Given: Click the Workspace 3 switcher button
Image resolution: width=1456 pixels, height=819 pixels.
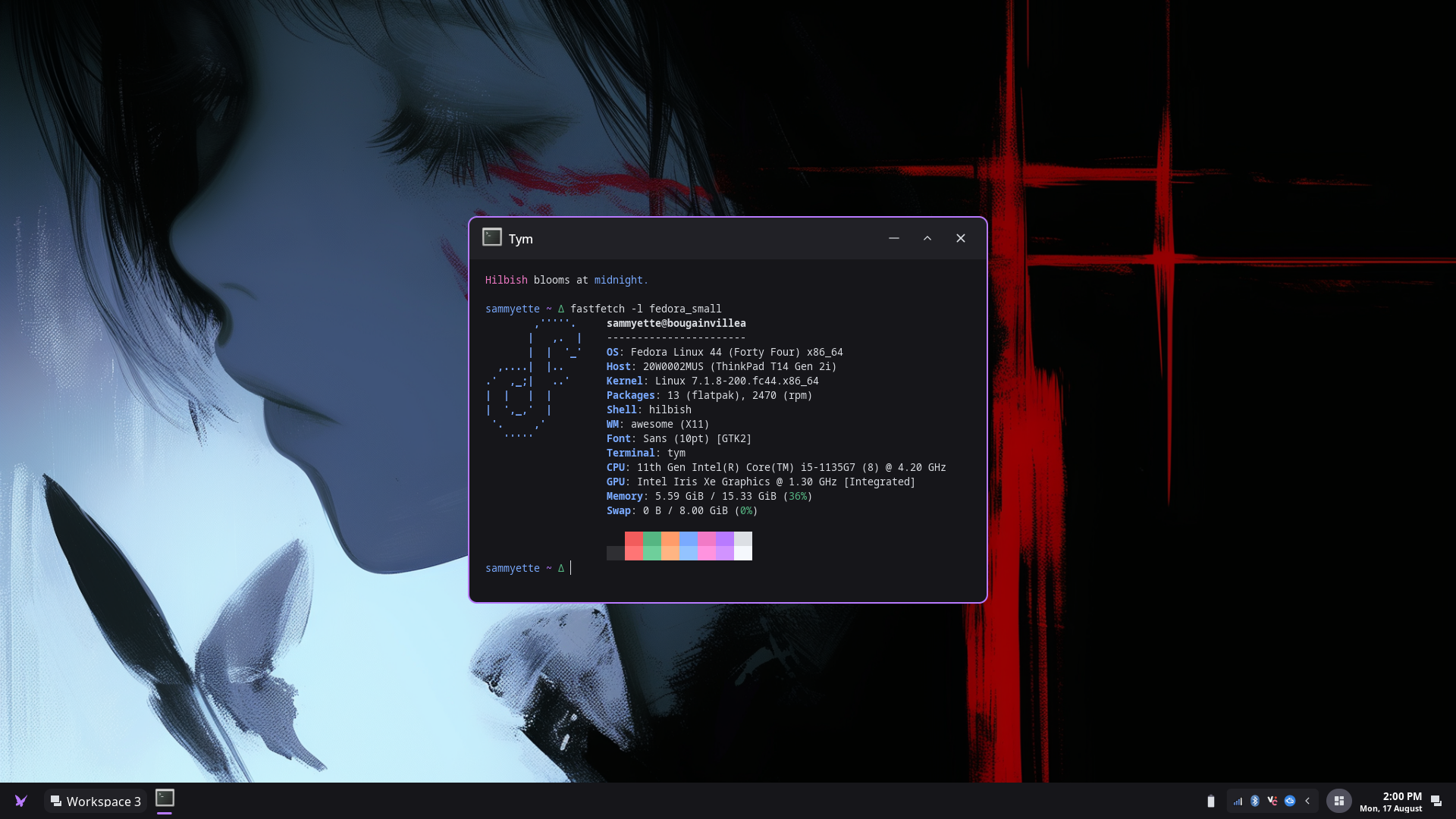Looking at the screenshot, I should tap(96, 801).
